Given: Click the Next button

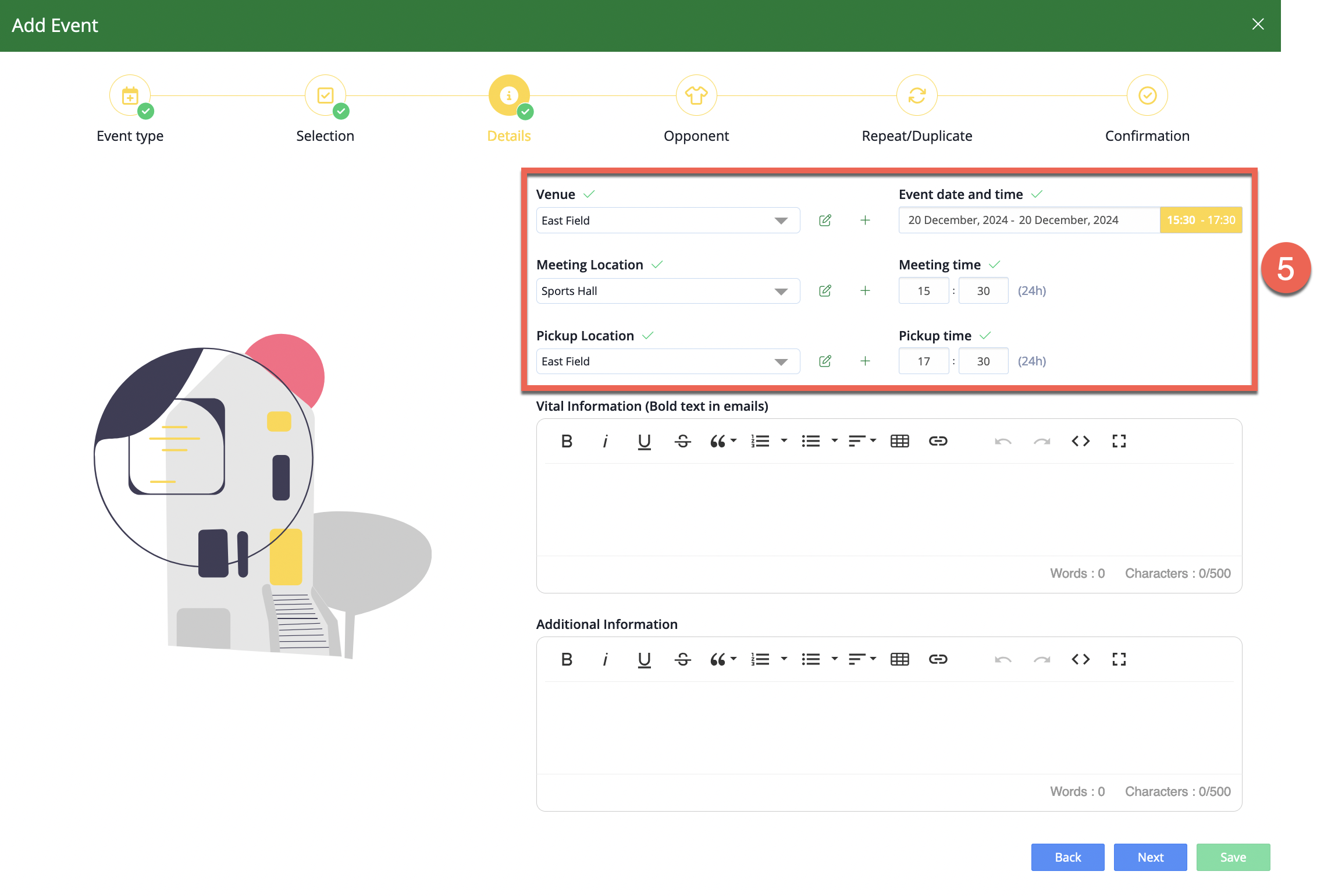Looking at the screenshot, I should (x=1150, y=857).
